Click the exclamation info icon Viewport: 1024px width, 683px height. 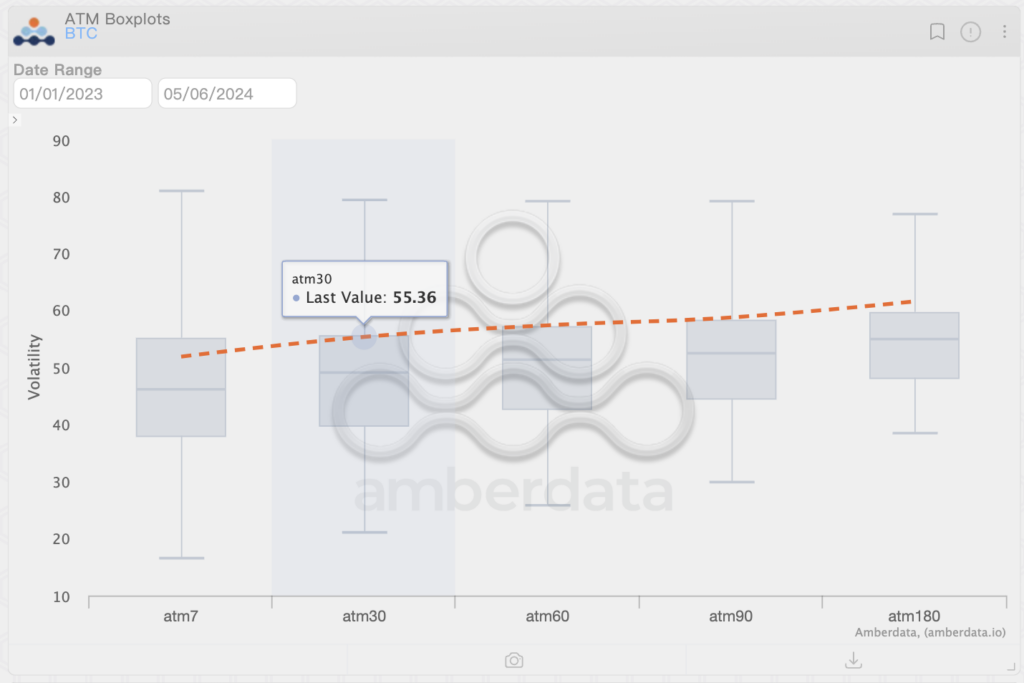(971, 32)
